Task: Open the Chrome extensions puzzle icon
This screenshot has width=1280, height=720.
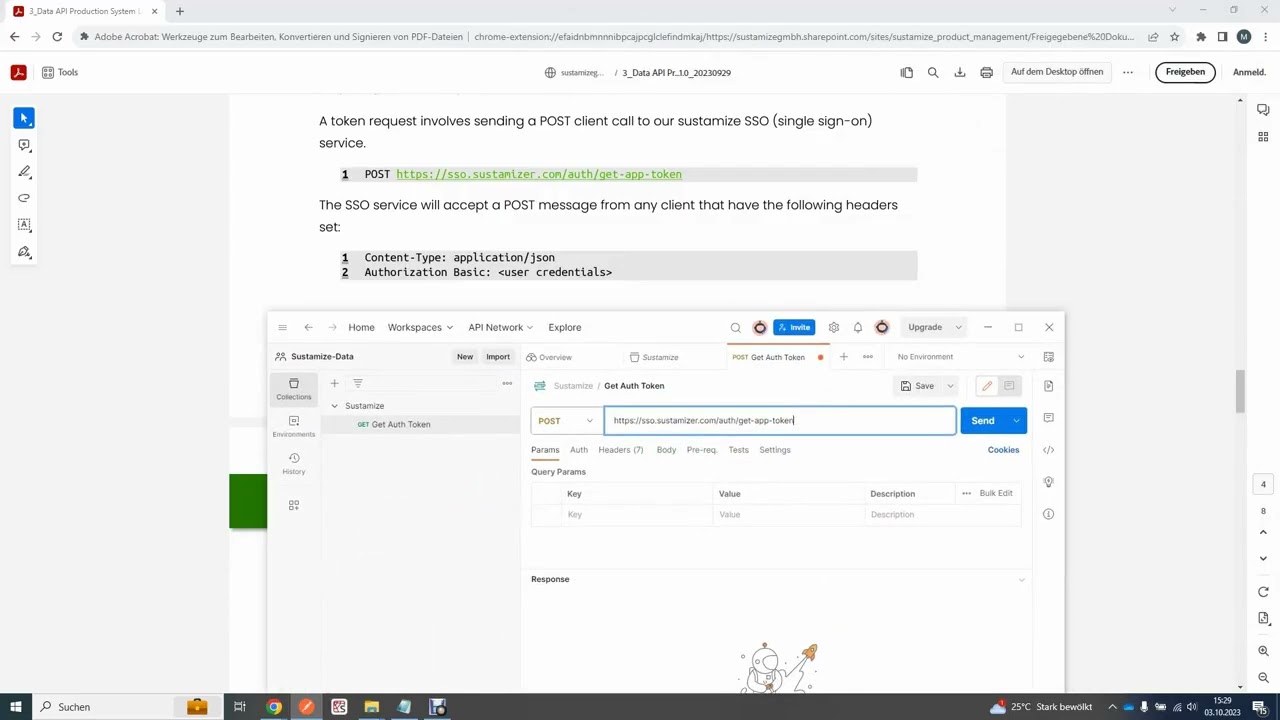Action: [1200, 37]
